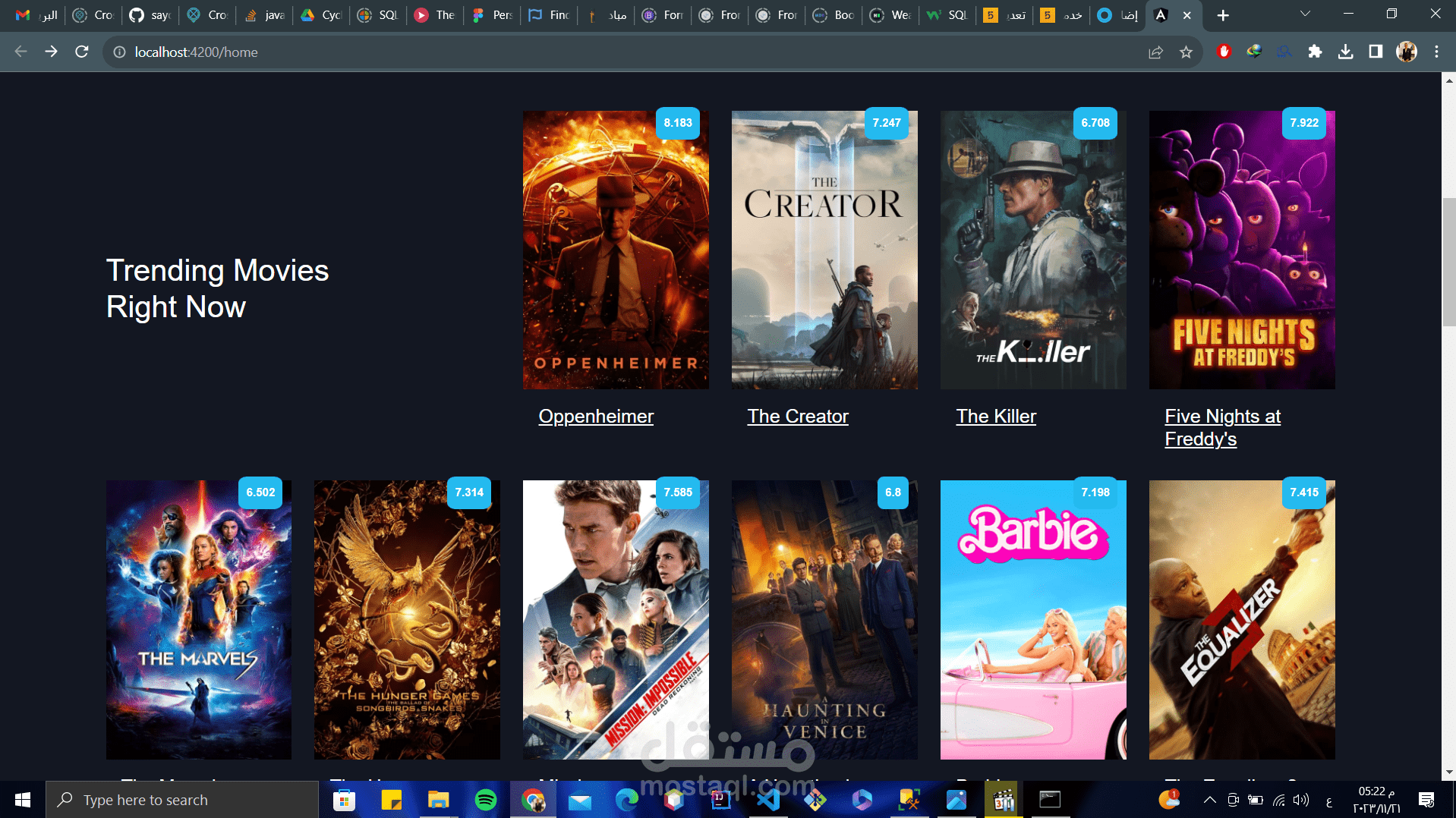Screen dimensions: 1456x818
Task: Open File Explorer from the taskbar
Action: coord(438,800)
